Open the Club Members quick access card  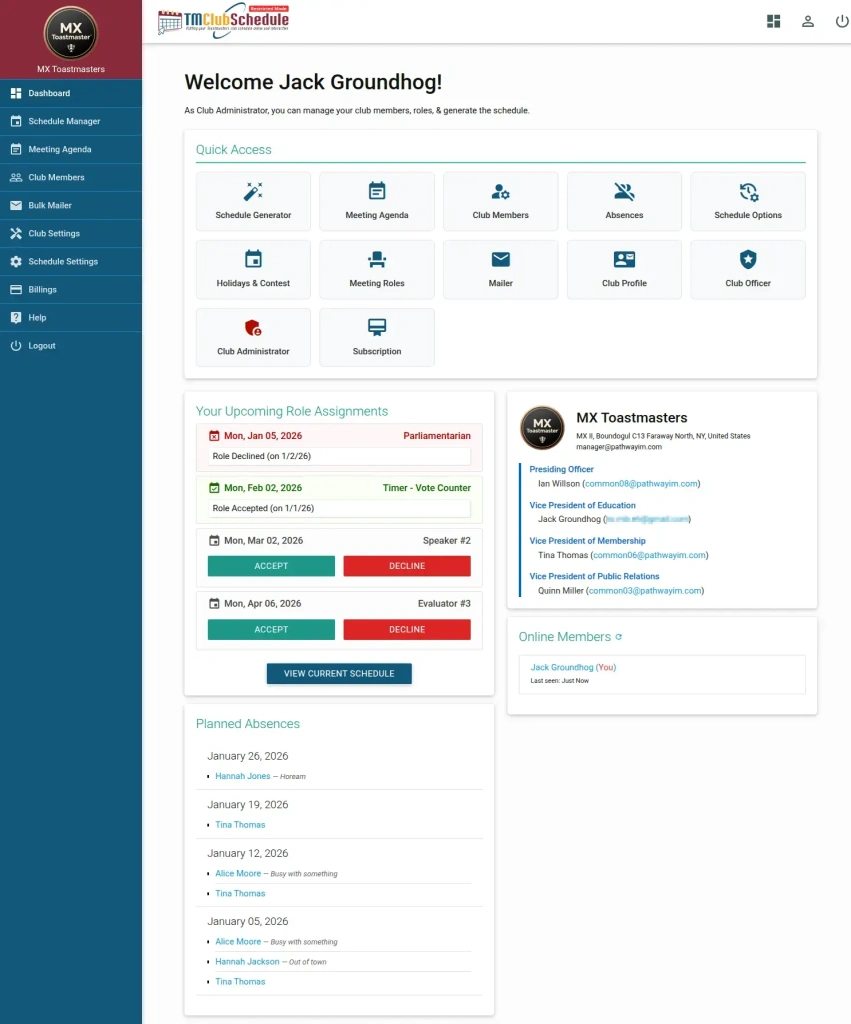click(x=500, y=201)
